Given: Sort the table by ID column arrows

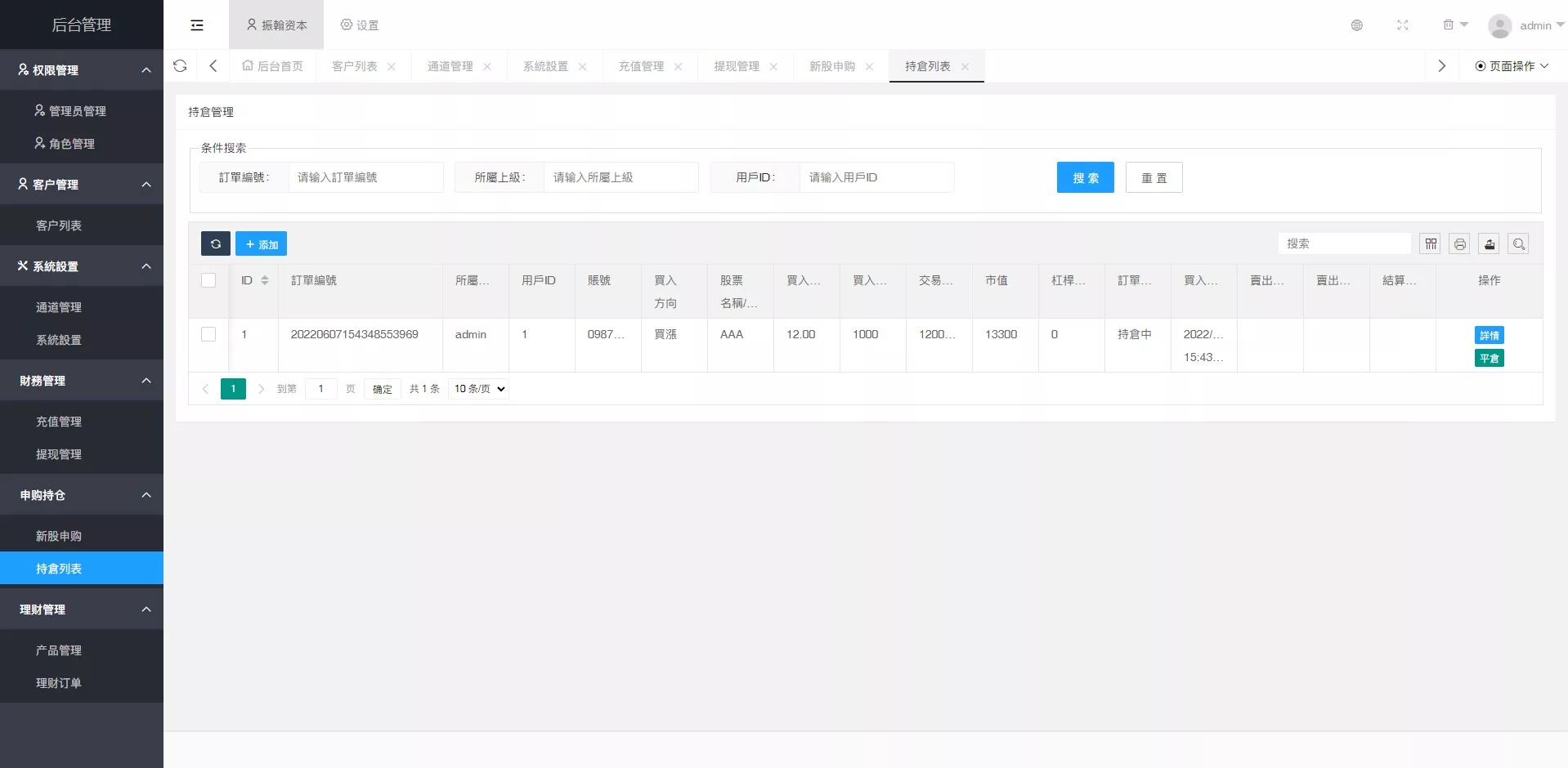Looking at the screenshot, I should coord(264,280).
